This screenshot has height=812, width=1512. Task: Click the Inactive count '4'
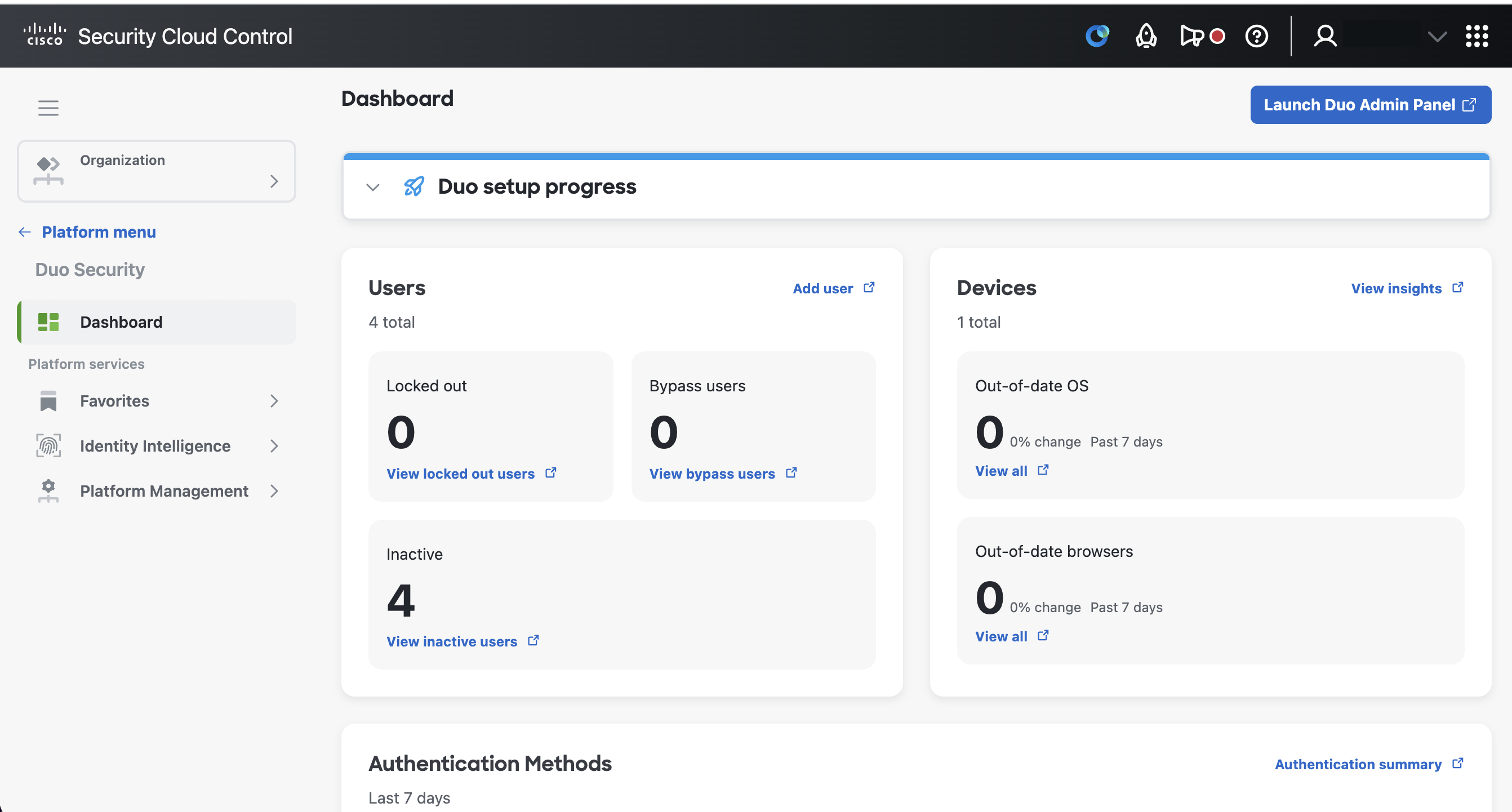tap(401, 600)
